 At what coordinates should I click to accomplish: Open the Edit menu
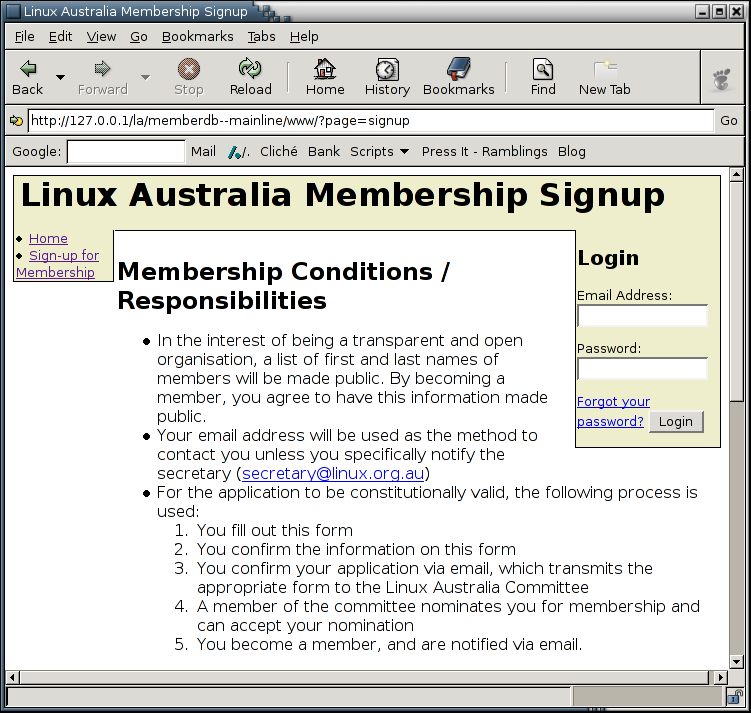(60, 36)
